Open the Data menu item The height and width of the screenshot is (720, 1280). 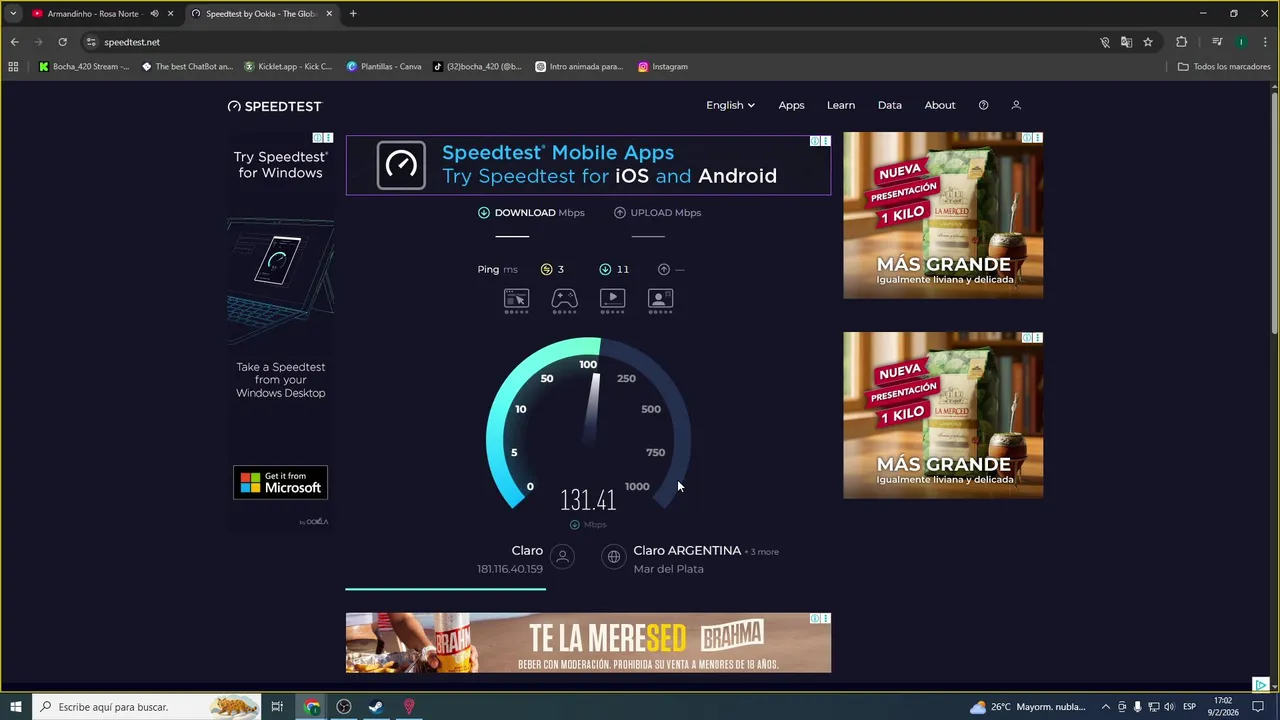890,105
